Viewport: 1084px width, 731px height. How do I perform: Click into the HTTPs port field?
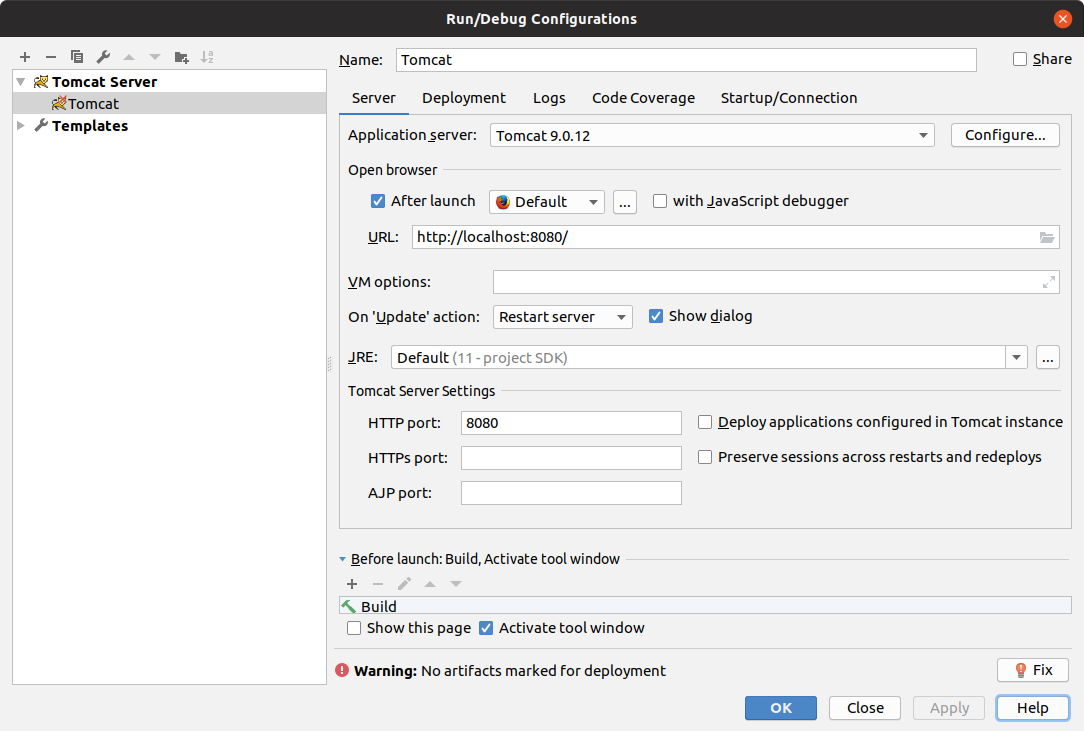[571, 458]
